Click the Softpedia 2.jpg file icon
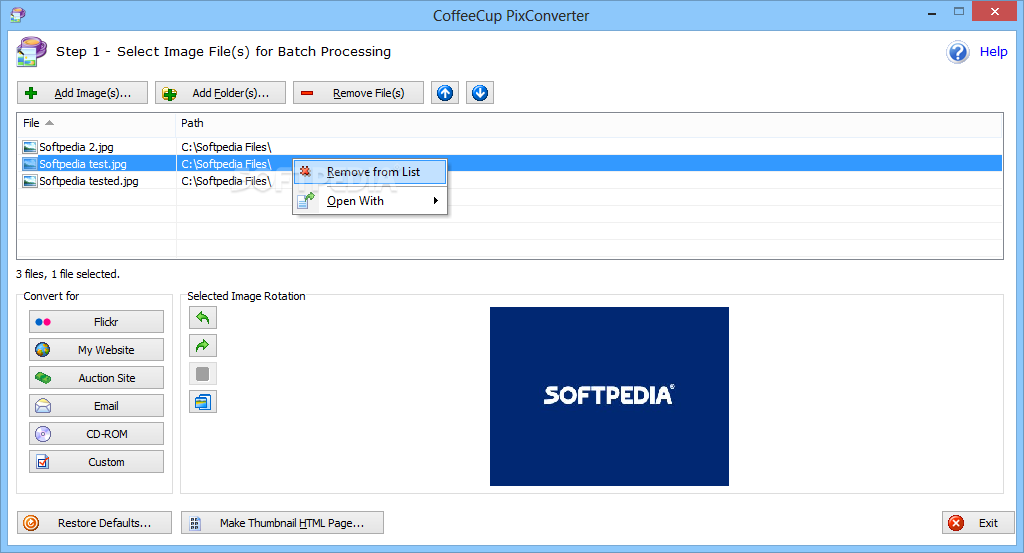This screenshot has width=1024, height=553. point(29,147)
